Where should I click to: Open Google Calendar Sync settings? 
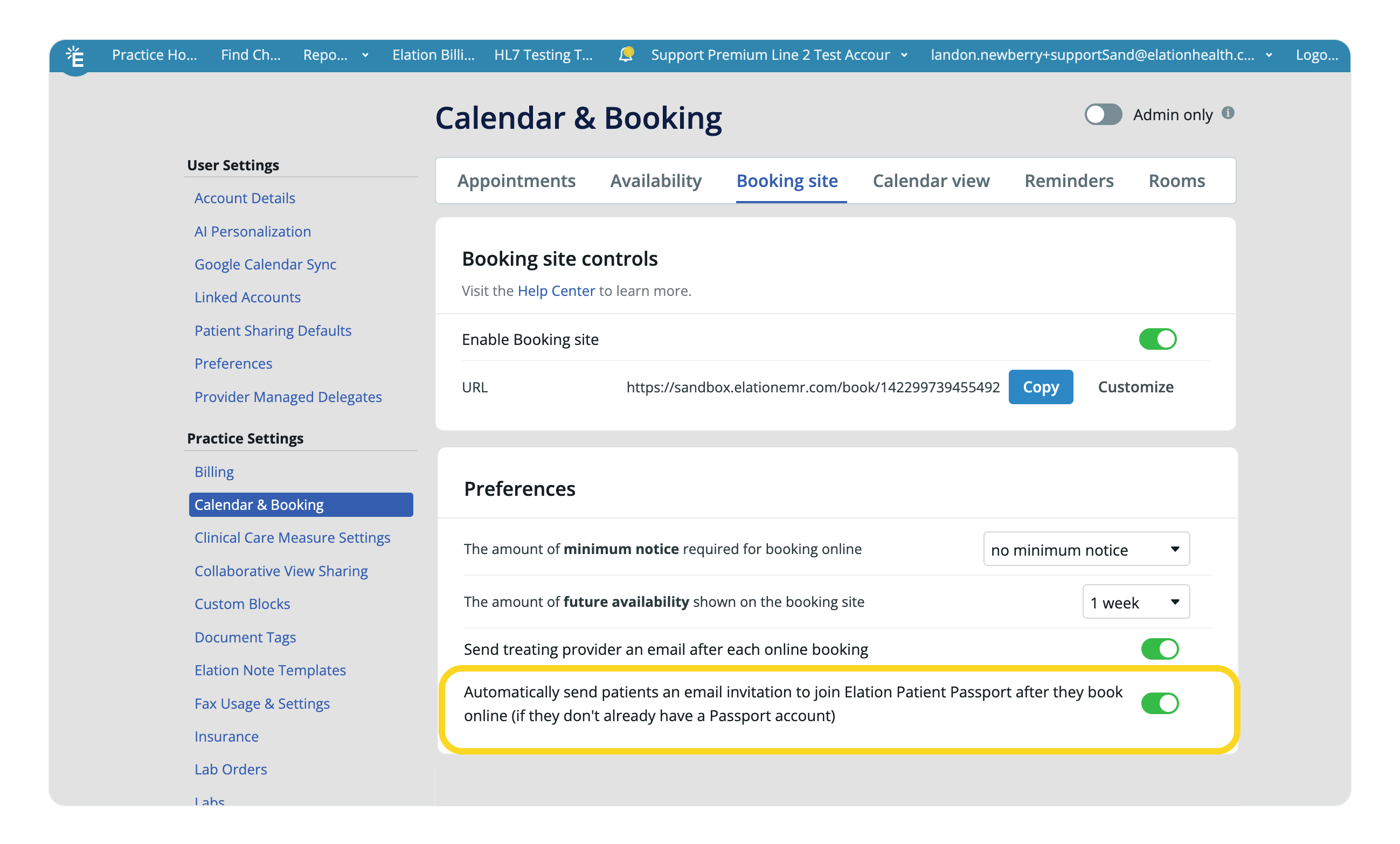pyautogui.click(x=265, y=264)
